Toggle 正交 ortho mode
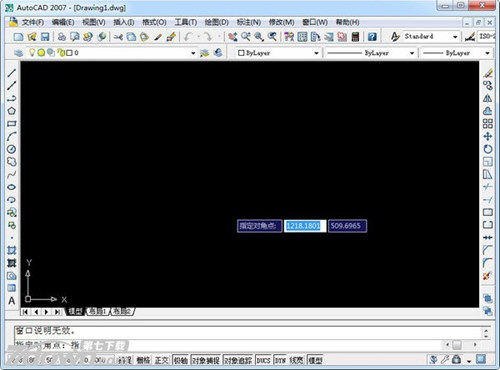The height and width of the screenshot is (370, 500). (162, 360)
